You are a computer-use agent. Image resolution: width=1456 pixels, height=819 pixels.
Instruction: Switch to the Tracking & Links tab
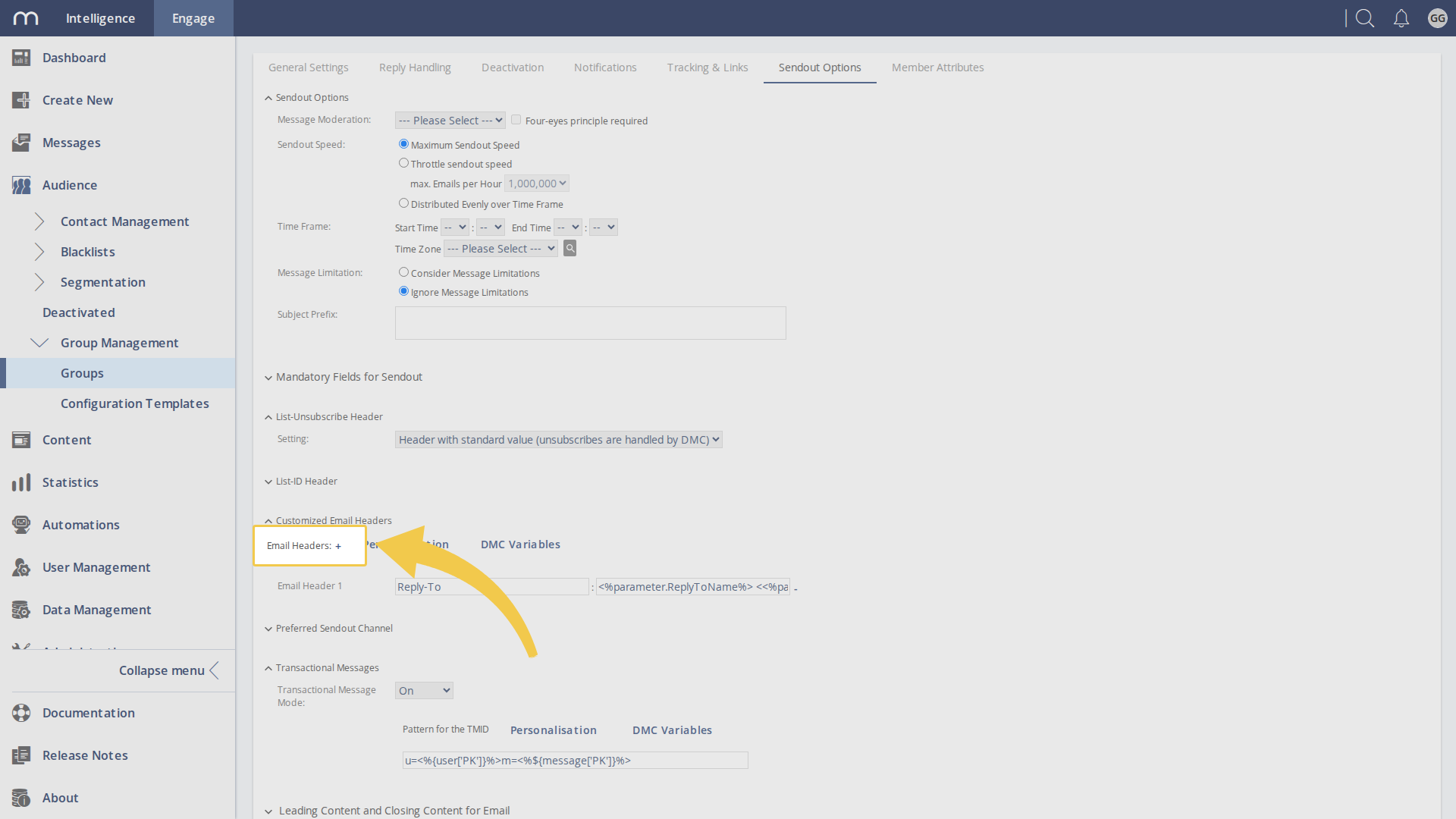coord(708,67)
